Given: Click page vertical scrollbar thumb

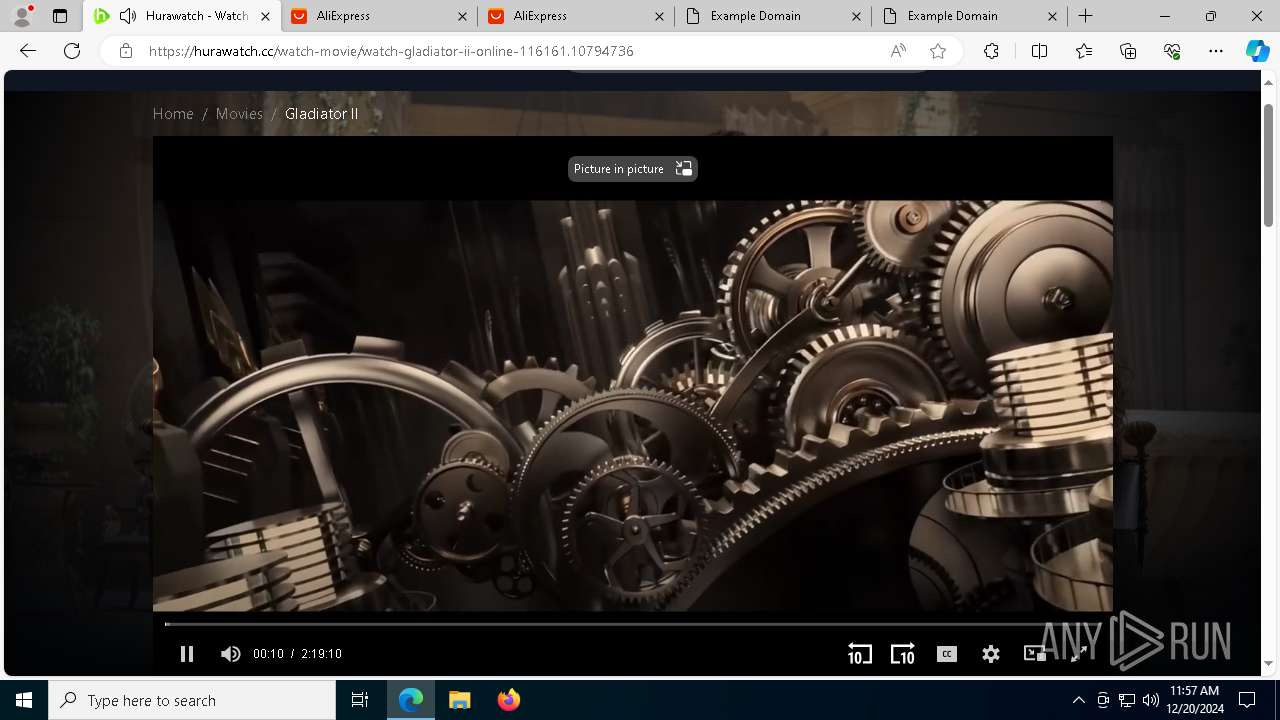Looking at the screenshot, I should click(1269, 165).
